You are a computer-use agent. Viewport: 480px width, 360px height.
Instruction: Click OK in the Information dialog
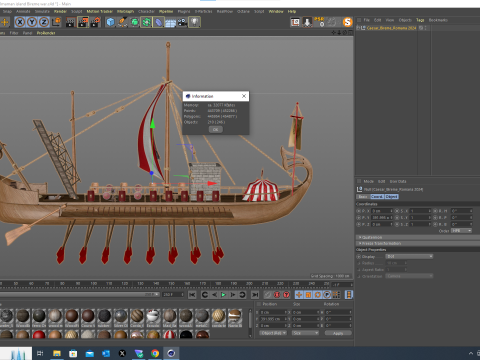(x=215, y=129)
